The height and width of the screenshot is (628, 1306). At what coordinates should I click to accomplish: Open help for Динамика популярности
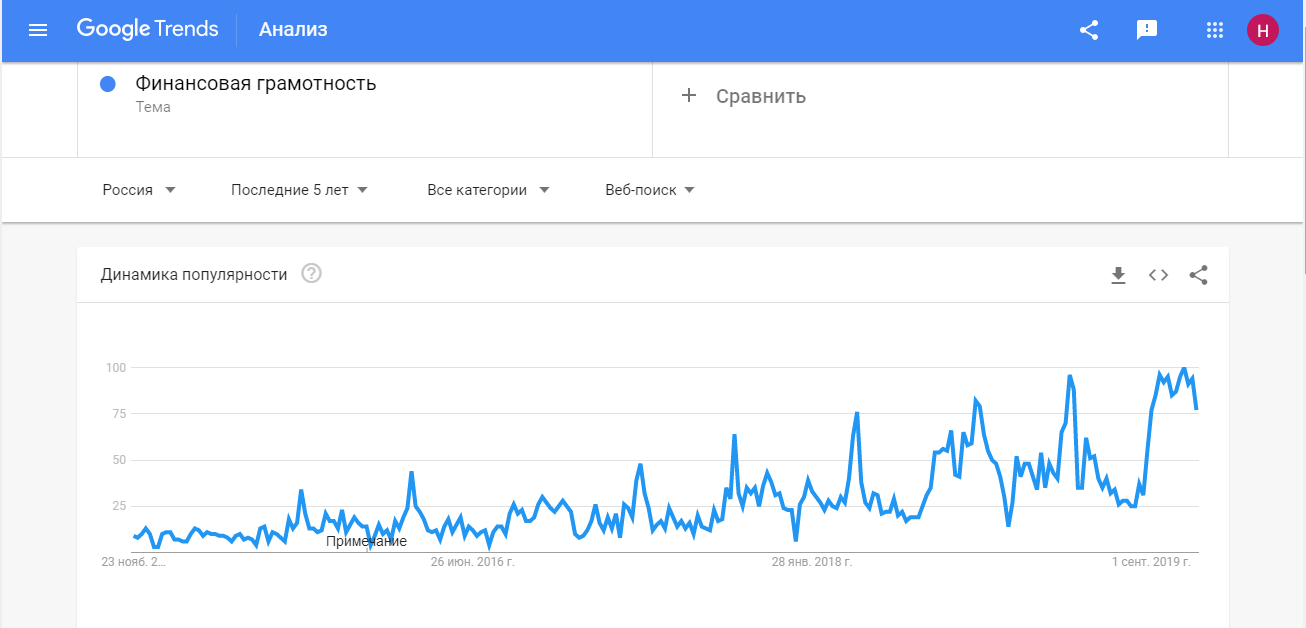coord(311,274)
